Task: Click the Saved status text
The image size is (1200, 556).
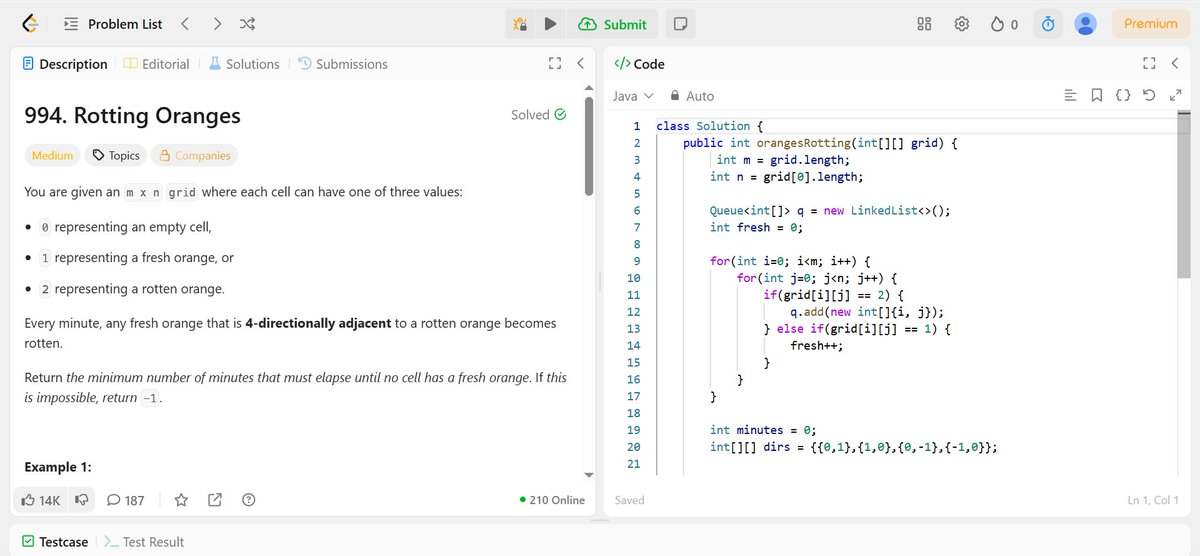Action: click(630, 500)
